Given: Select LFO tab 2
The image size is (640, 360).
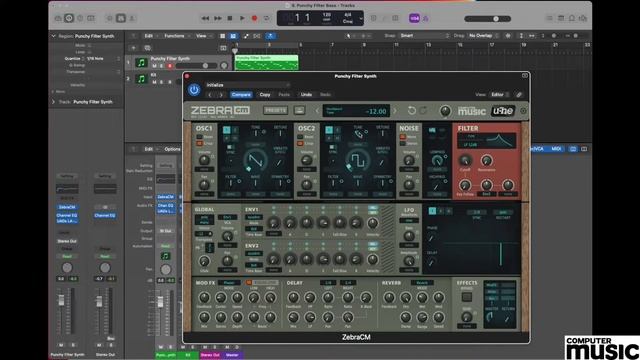Looking at the screenshot, I should click(x=441, y=211).
